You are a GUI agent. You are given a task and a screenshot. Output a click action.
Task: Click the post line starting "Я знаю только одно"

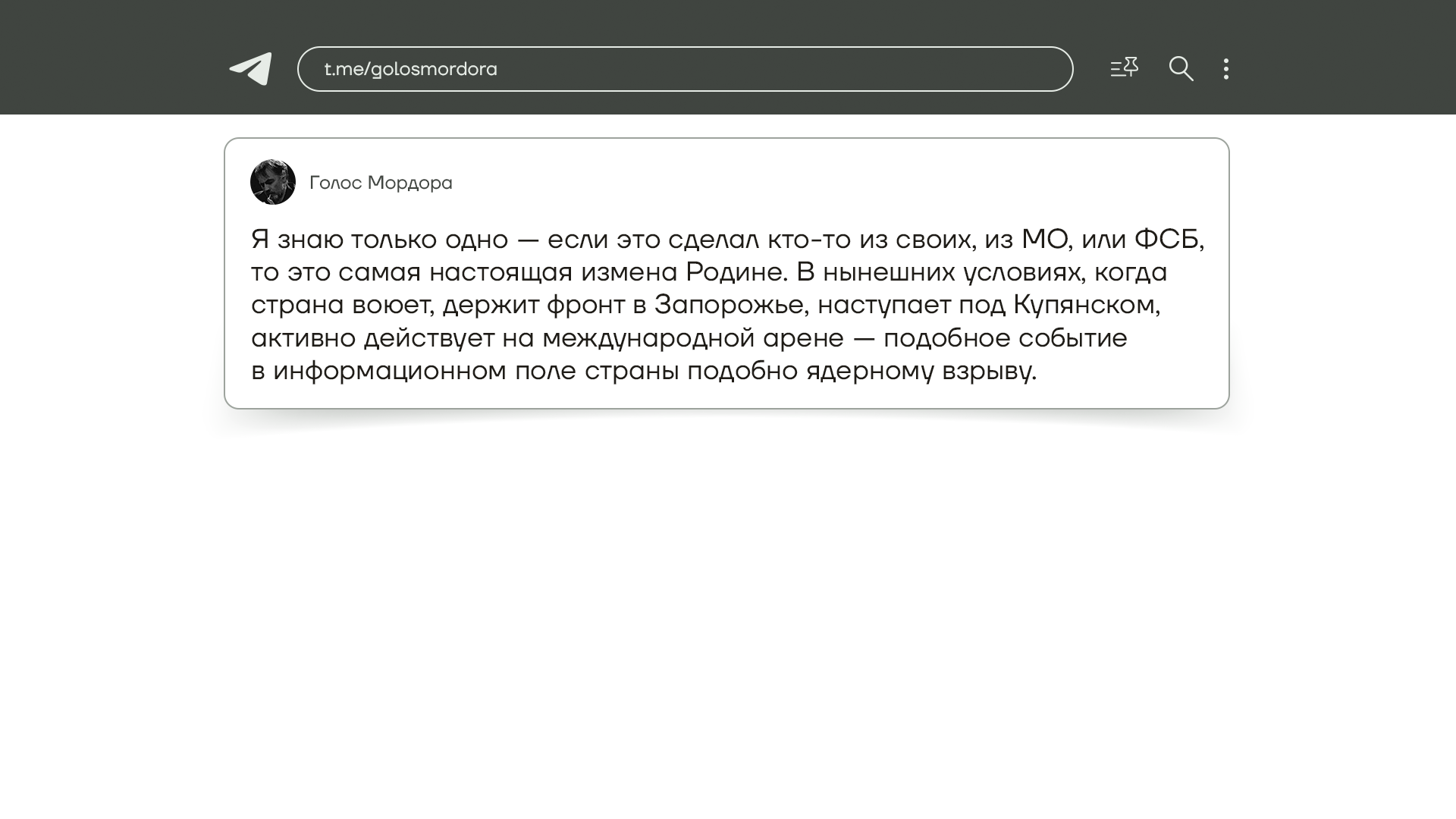[x=379, y=240]
